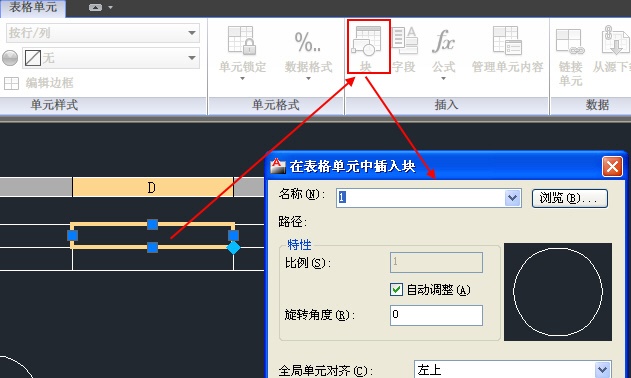Open the 全局单元对齐 alignment dropdown
The image size is (631, 378).
point(513,369)
